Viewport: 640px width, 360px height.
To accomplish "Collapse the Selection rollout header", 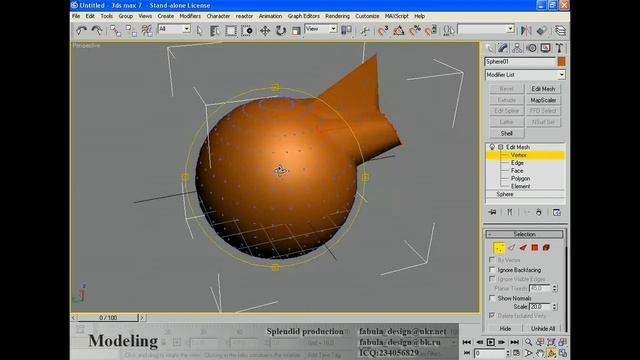I will (x=524, y=234).
